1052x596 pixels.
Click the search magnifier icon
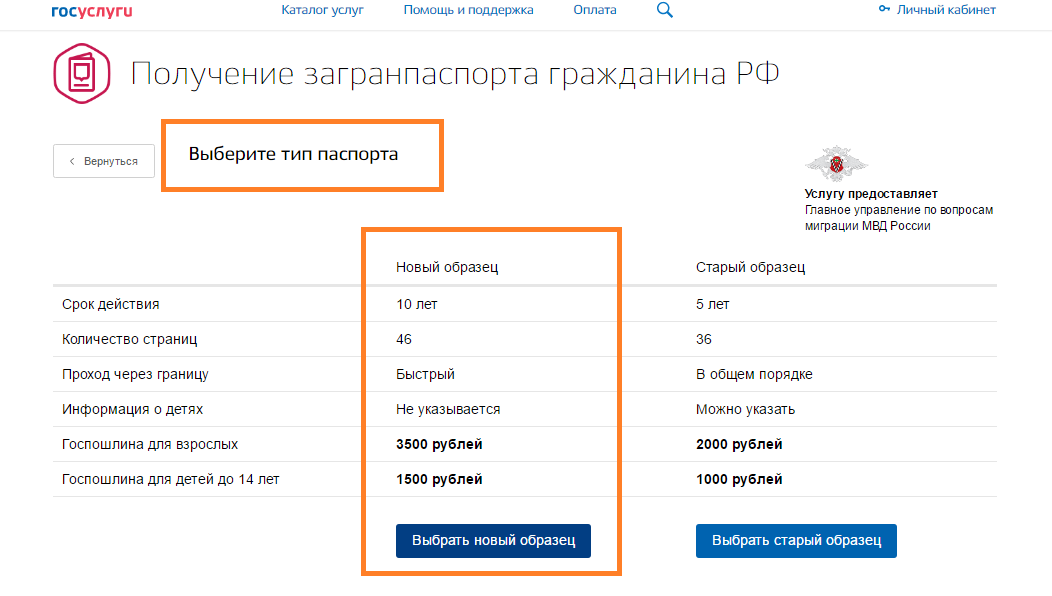click(x=664, y=10)
